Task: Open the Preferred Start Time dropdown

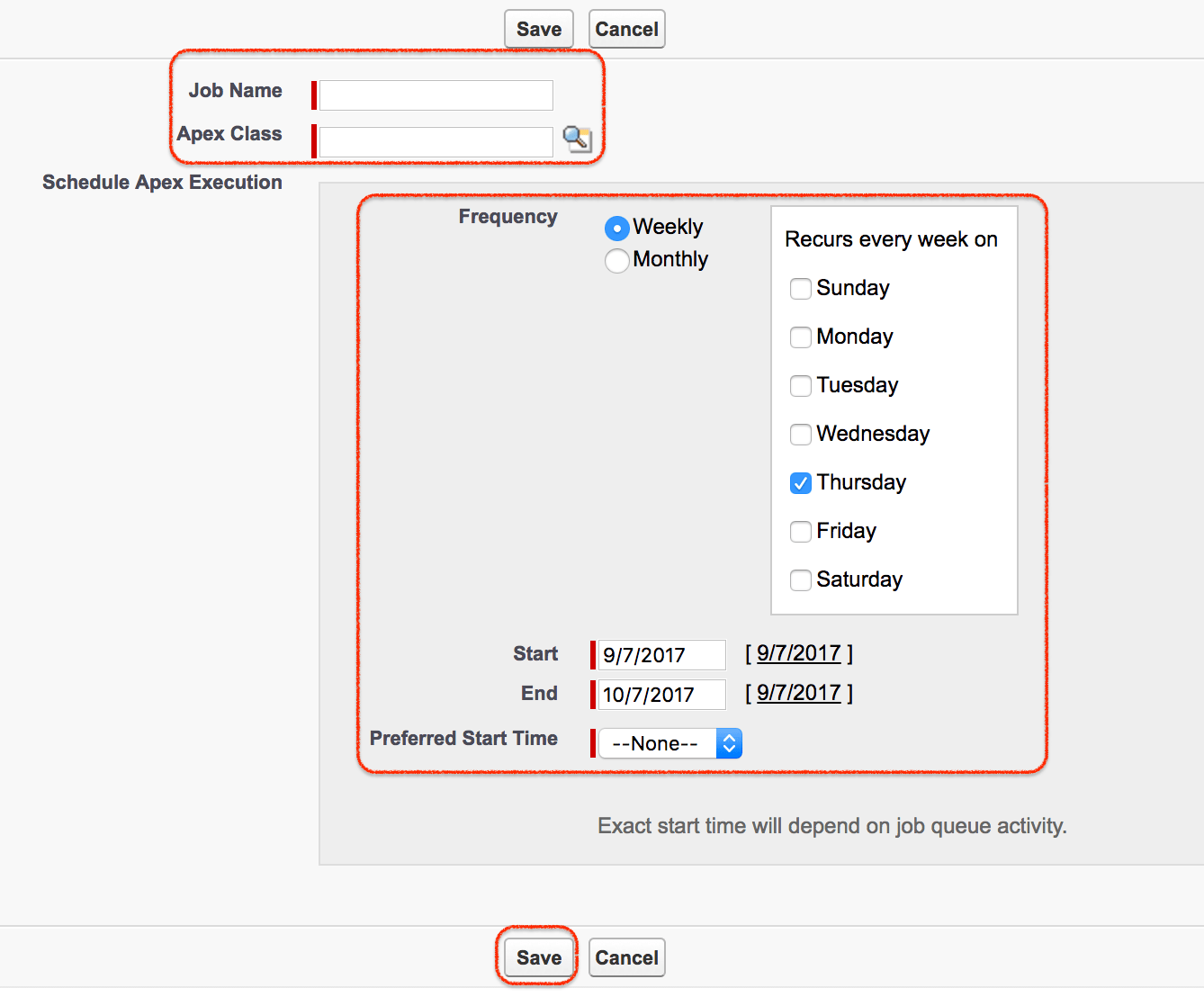Action: (669, 743)
